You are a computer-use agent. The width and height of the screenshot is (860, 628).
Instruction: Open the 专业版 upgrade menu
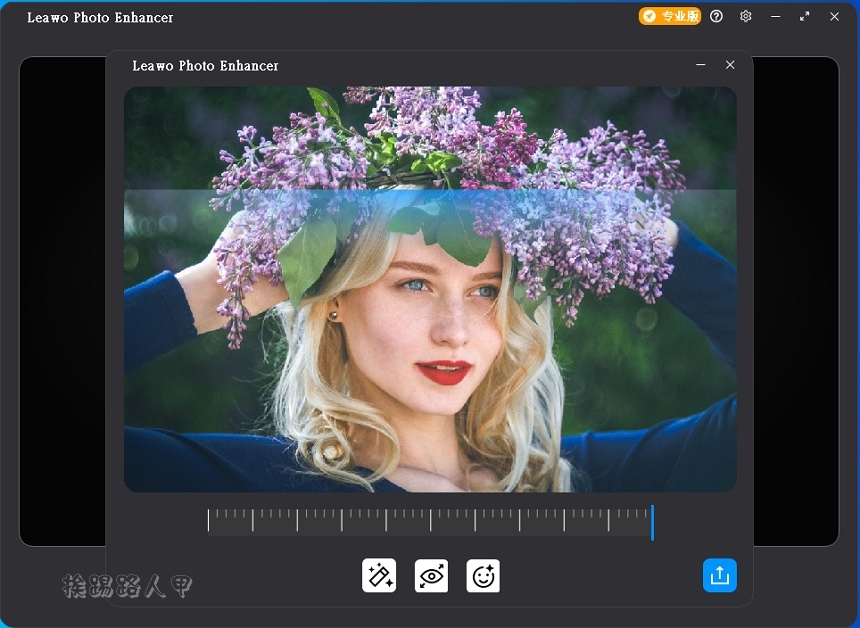[x=670, y=16]
